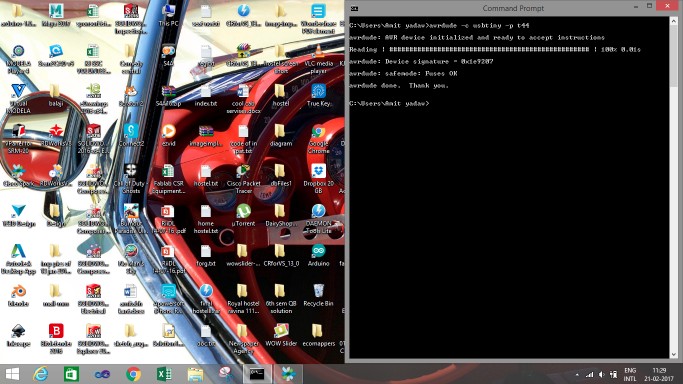
Task: Launch VLC media player shortcut
Action: click(318, 59)
